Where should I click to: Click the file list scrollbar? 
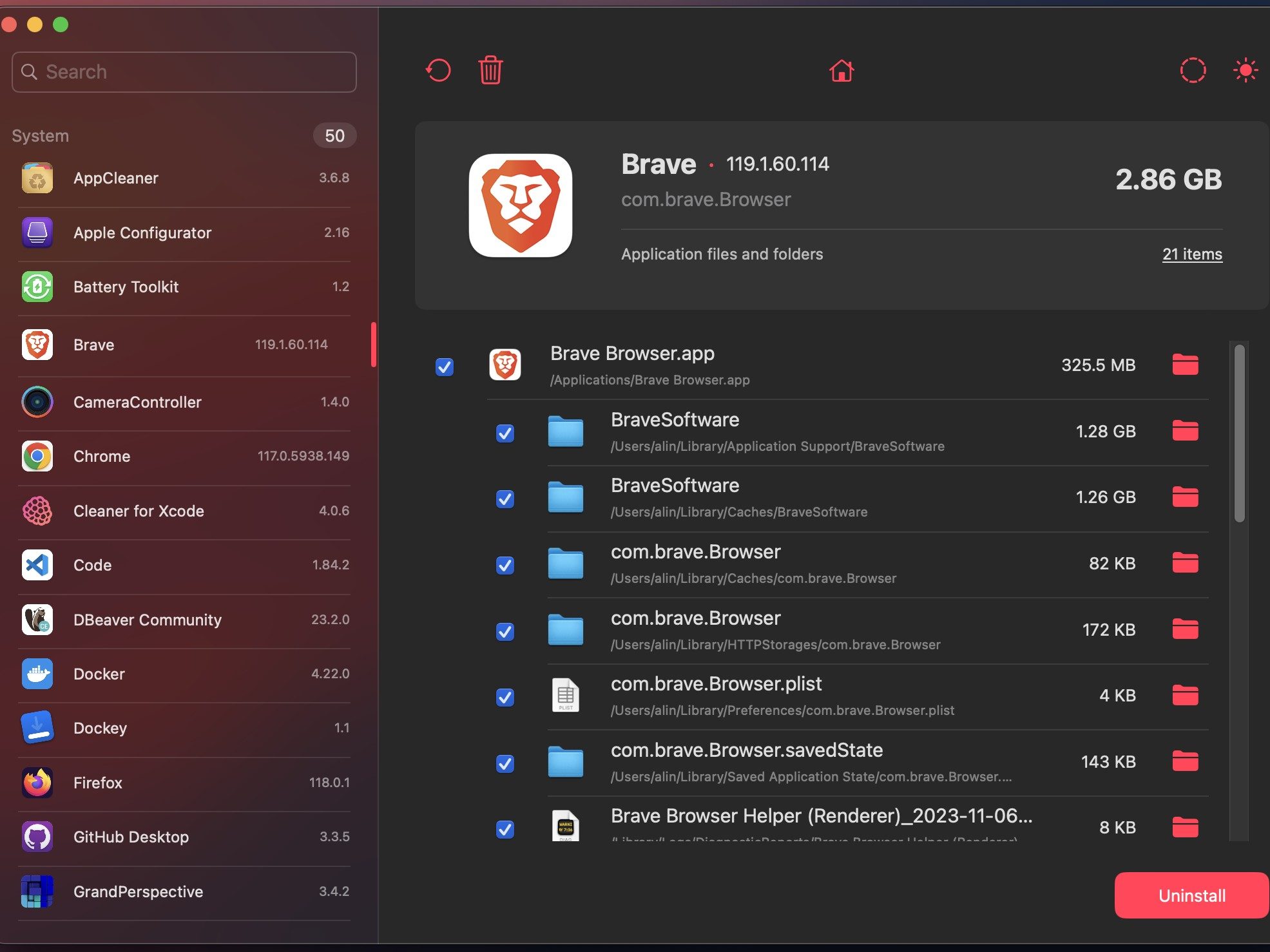1239,433
